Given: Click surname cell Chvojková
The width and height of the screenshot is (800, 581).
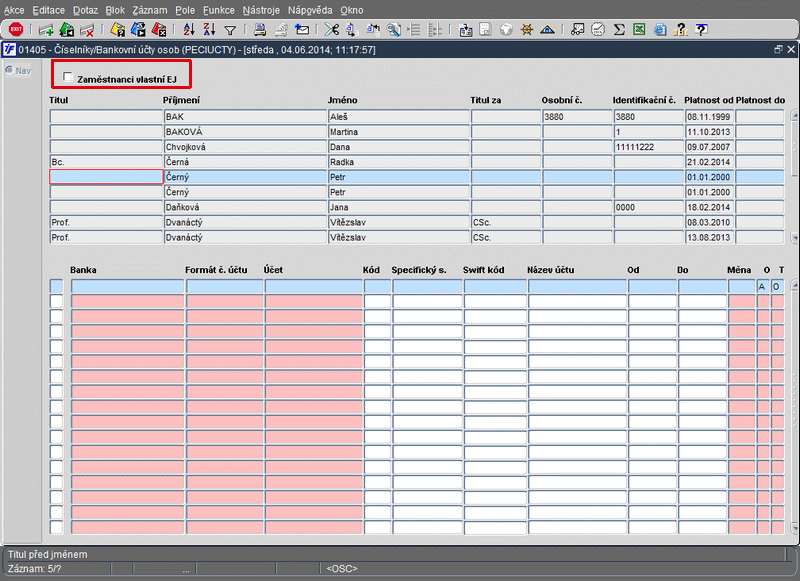Looking at the screenshot, I should 245,147.
